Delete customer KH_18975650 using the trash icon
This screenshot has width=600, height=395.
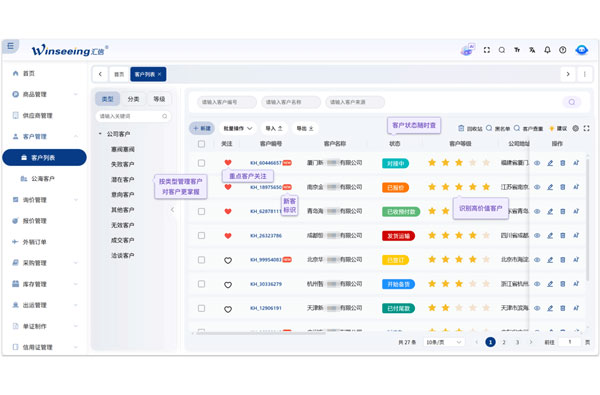coord(562,187)
